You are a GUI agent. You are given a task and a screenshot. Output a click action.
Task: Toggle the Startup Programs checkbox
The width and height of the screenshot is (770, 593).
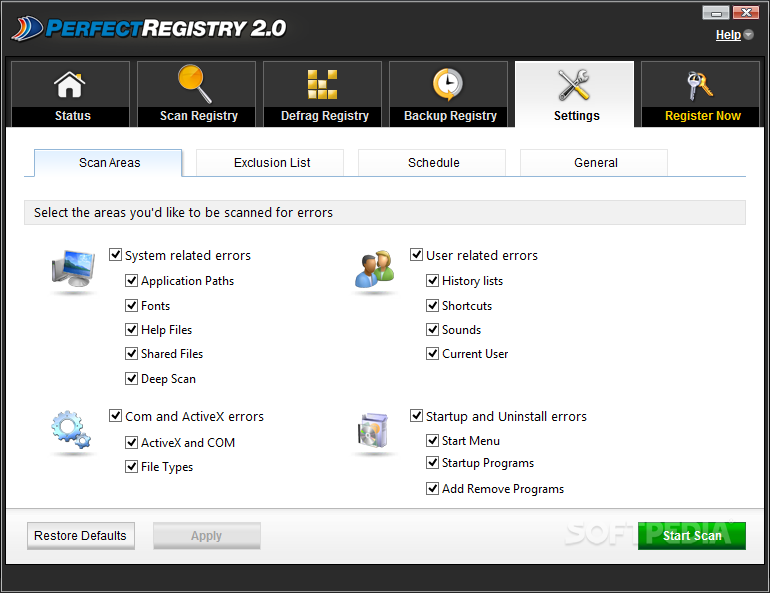[433, 462]
